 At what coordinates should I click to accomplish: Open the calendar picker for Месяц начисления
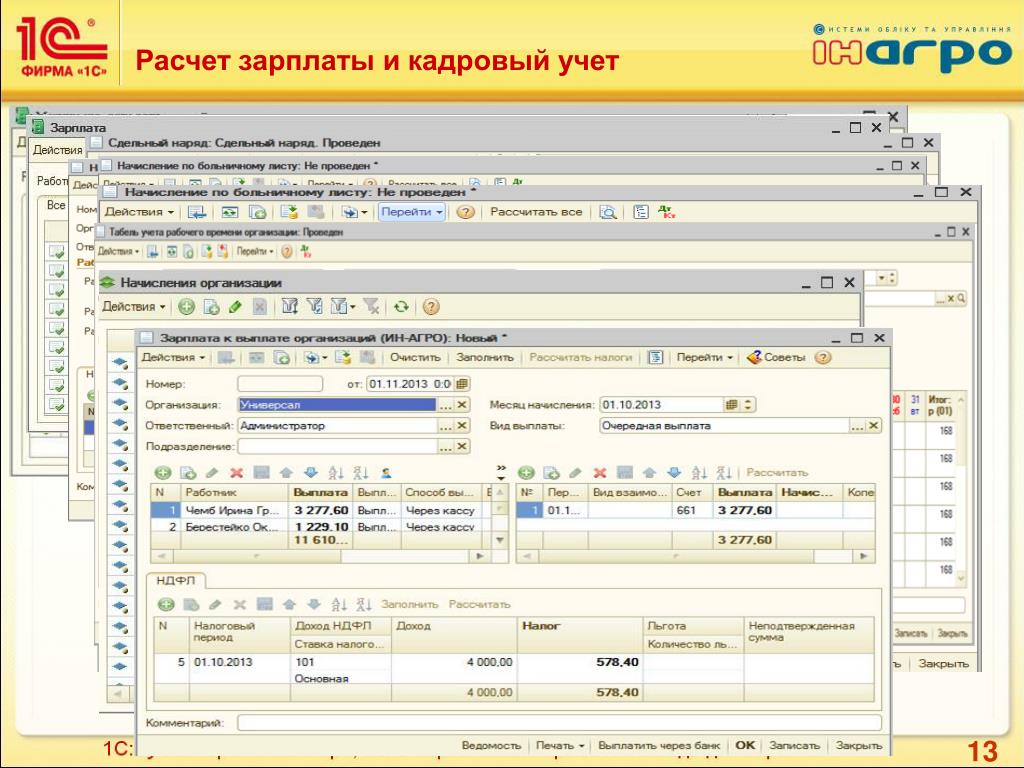(x=731, y=405)
